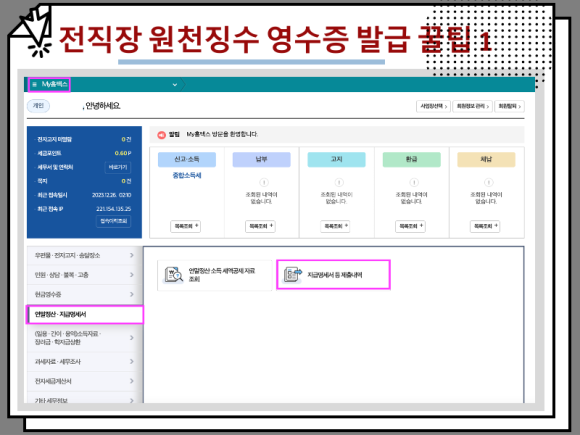This screenshot has width=580, height=435.
Task: Expand chevron of 우편물·전자고지·송달장소 row
Action: (x=132, y=255)
